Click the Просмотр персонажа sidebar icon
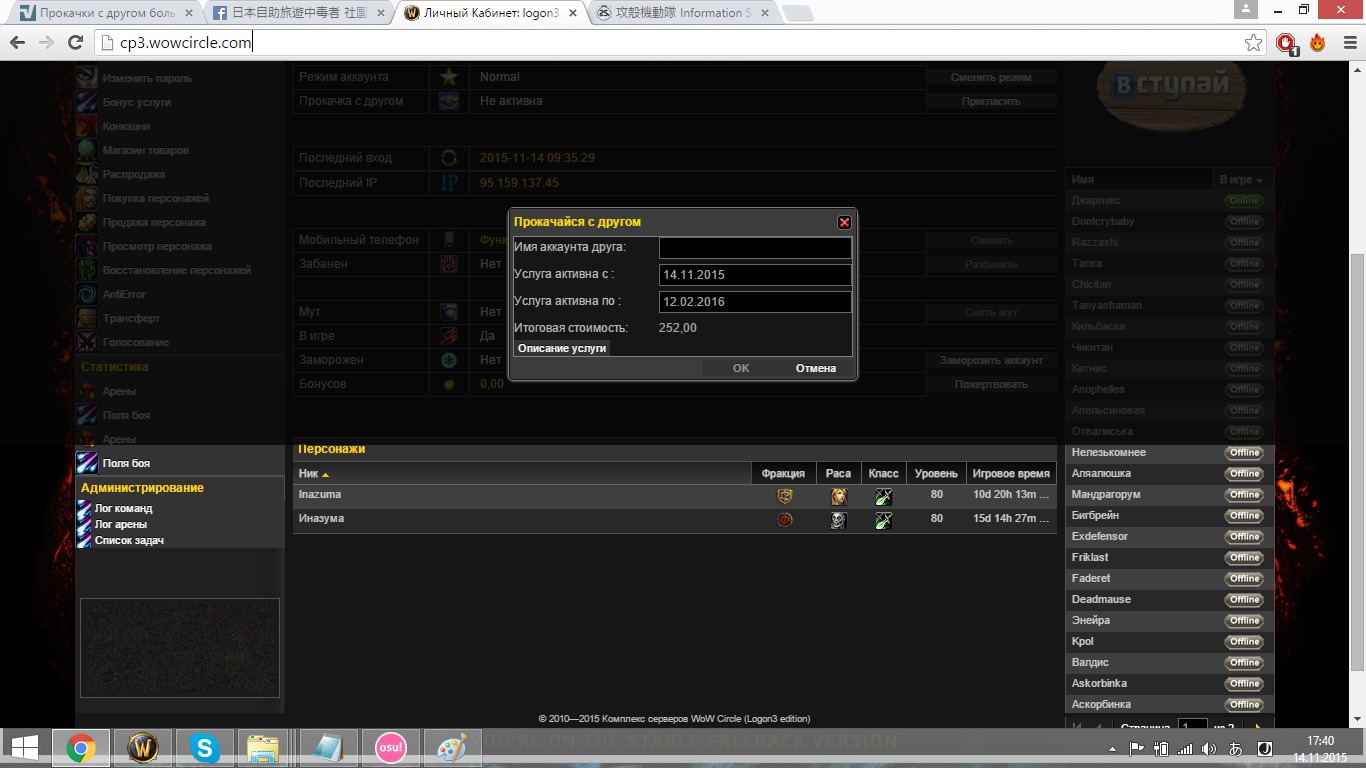1366x768 pixels. point(87,246)
